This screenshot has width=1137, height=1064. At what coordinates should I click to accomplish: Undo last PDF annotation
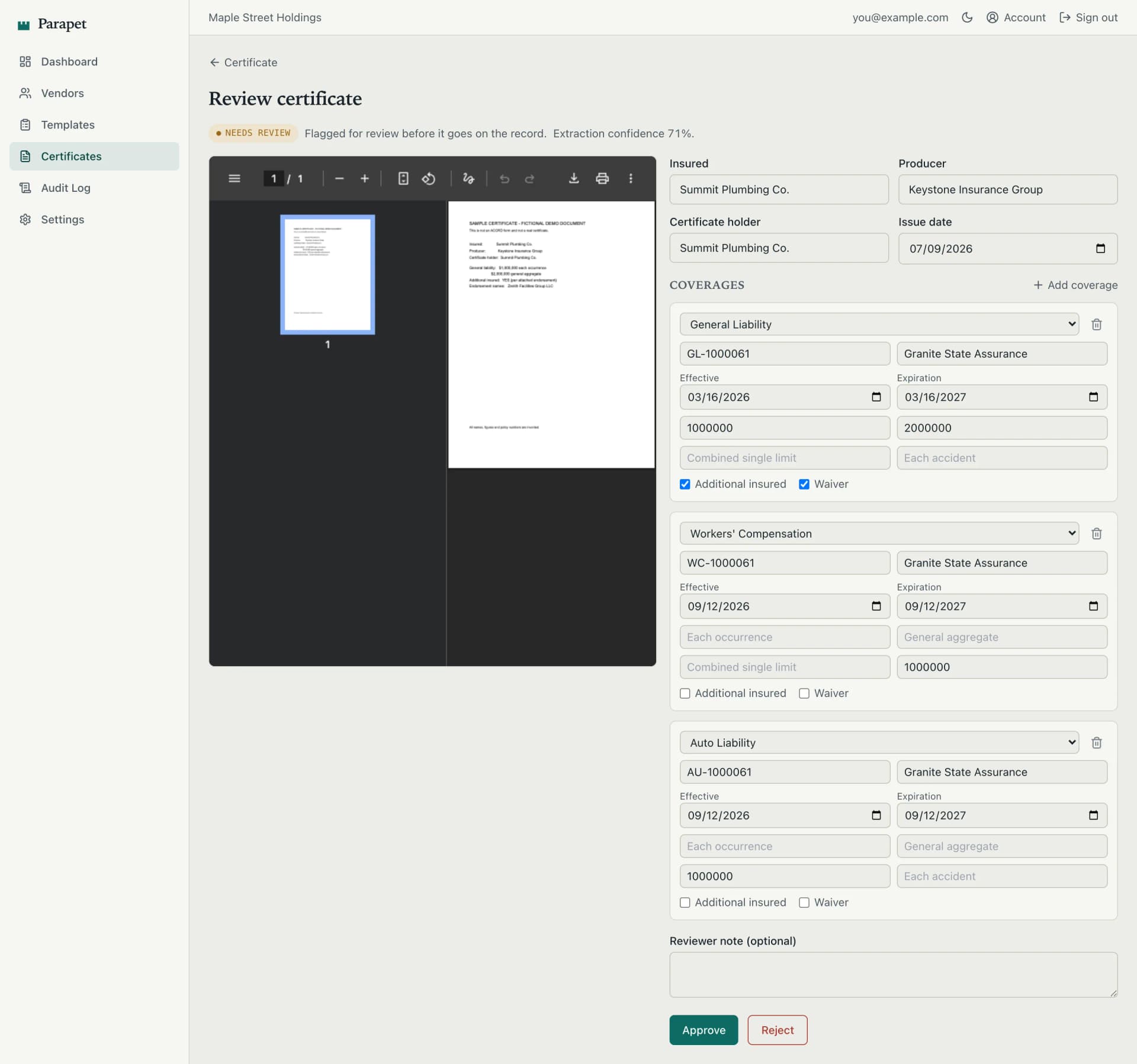tap(505, 178)
